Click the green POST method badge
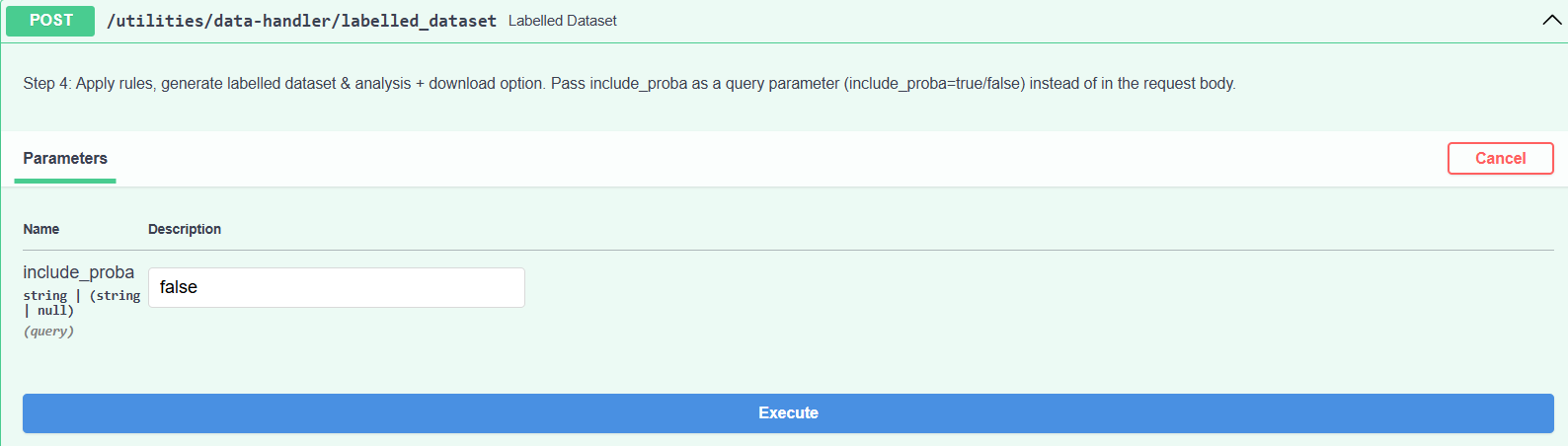 (x=50, y=21)
